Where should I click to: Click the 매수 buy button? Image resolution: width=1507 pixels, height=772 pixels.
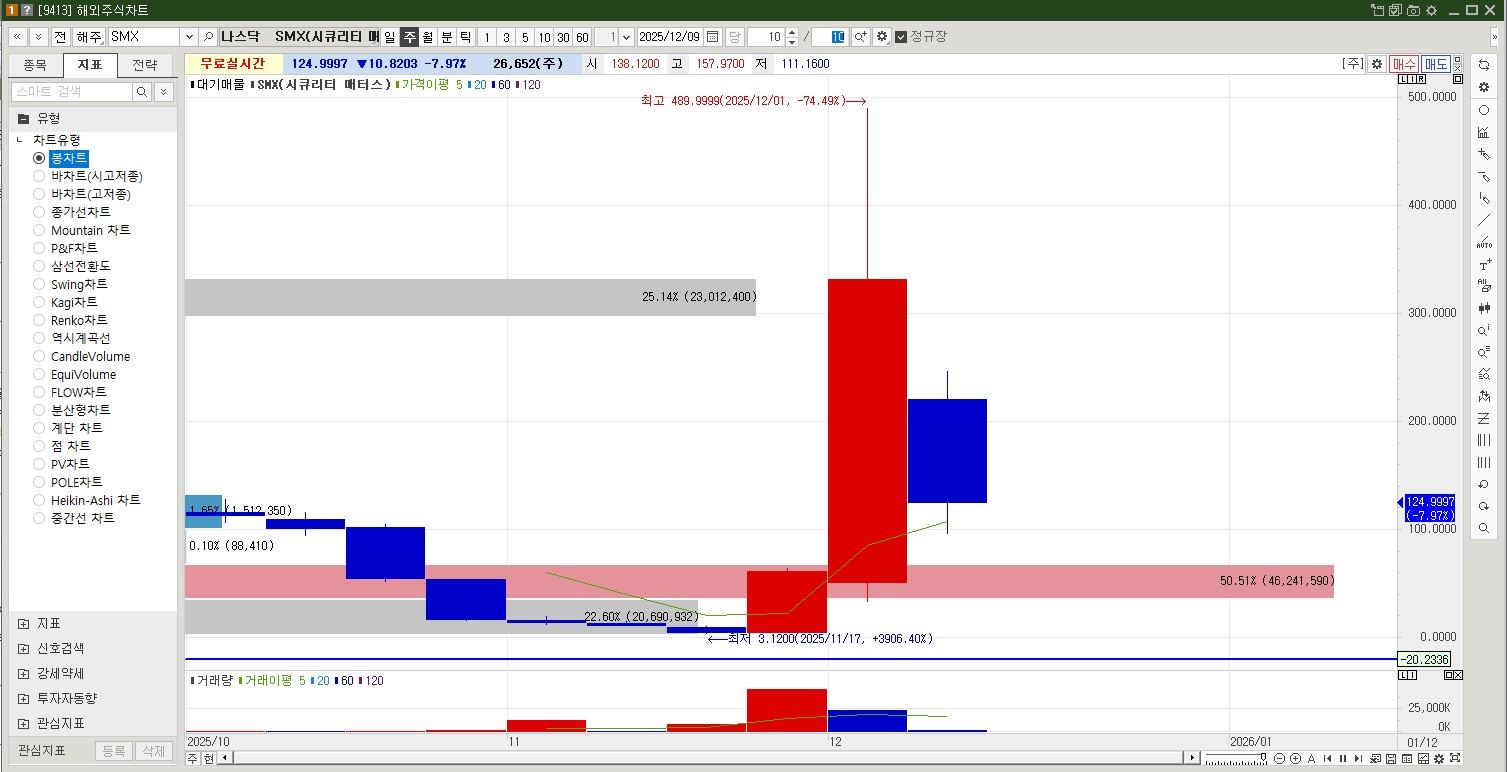[x=1404, y=64]
